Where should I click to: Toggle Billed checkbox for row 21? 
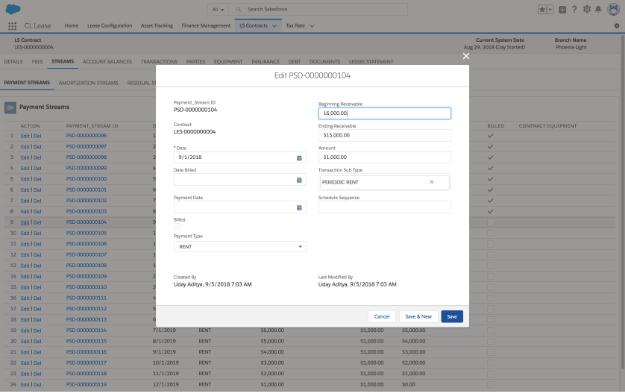pos(491,352)
